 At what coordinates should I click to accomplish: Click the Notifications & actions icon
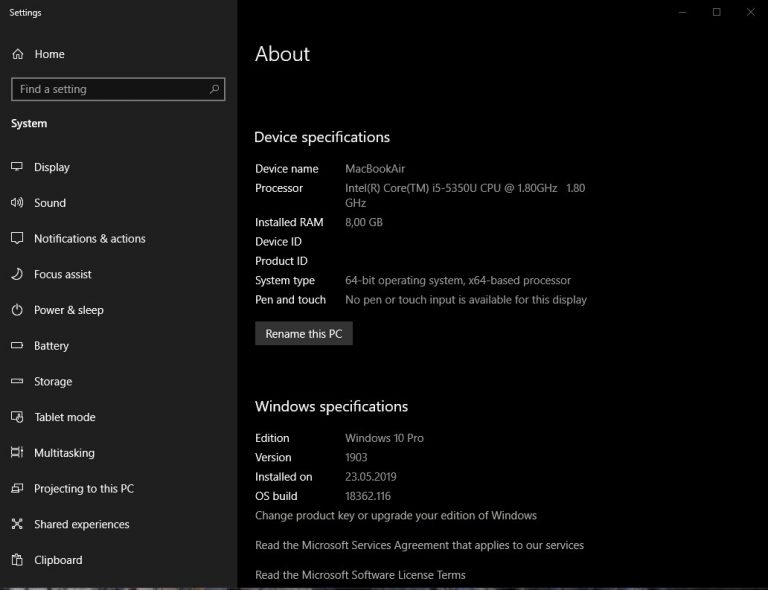pyautogui.click(x=17, y=238)
